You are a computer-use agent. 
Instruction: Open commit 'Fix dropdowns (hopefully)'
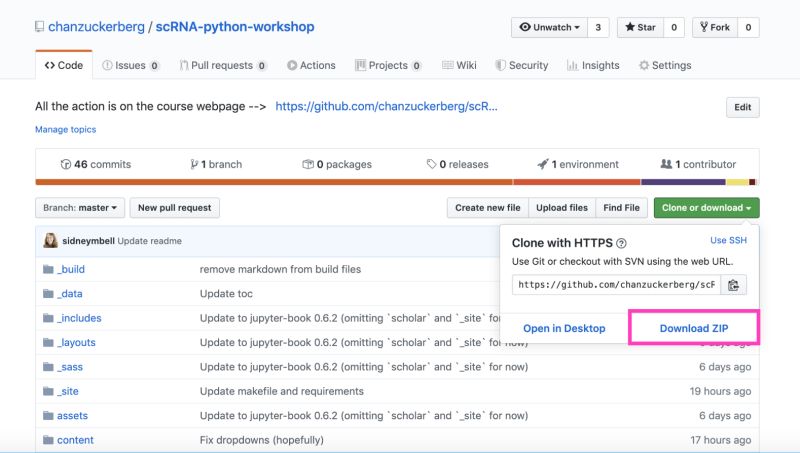262,440
